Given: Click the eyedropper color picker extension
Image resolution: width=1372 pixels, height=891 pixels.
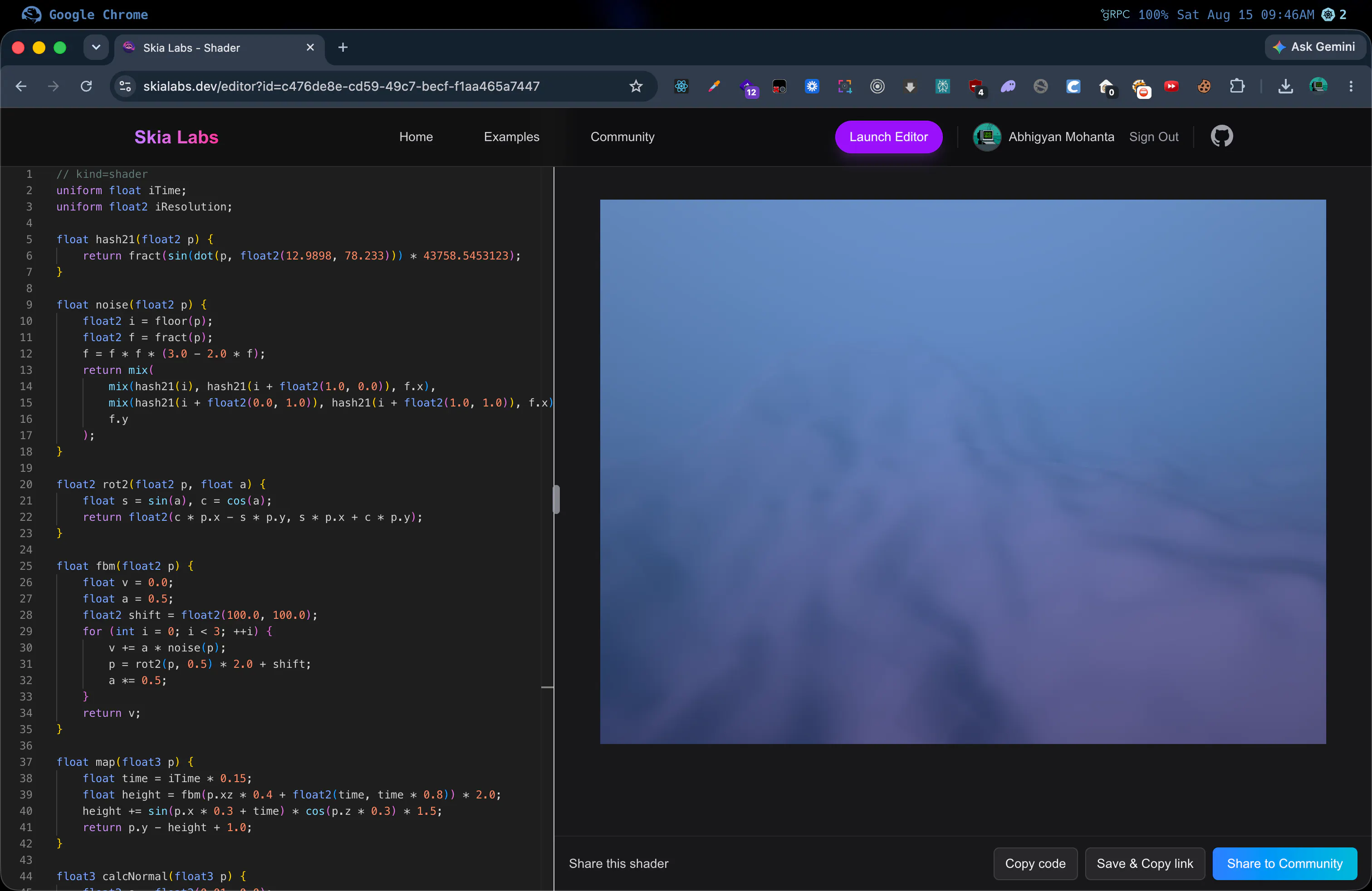Looking at the screenshot, I should pyautogui.click(x=714, y=87).
